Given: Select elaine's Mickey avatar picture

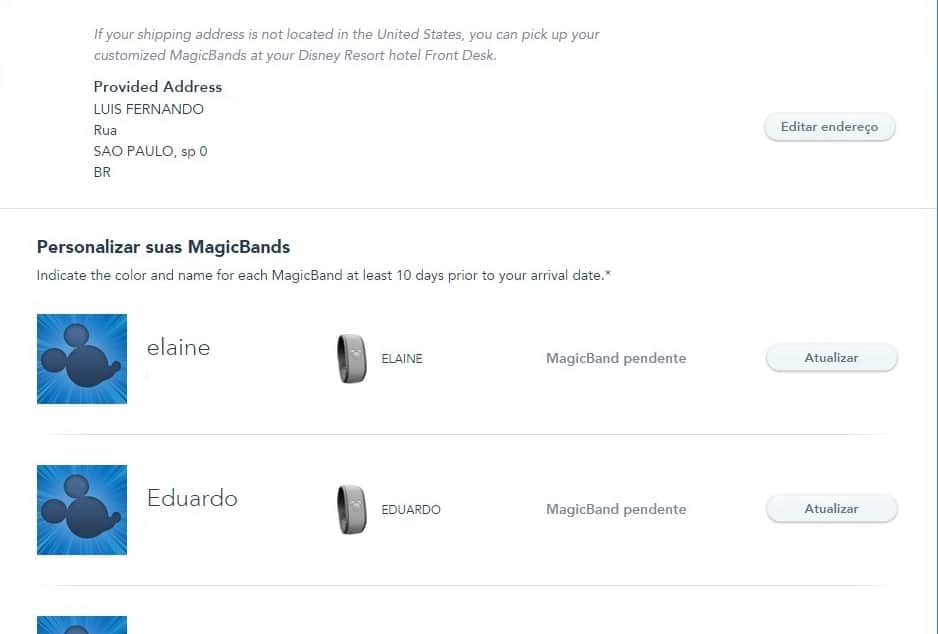Looking at the screenshot, I should (82, 359).
